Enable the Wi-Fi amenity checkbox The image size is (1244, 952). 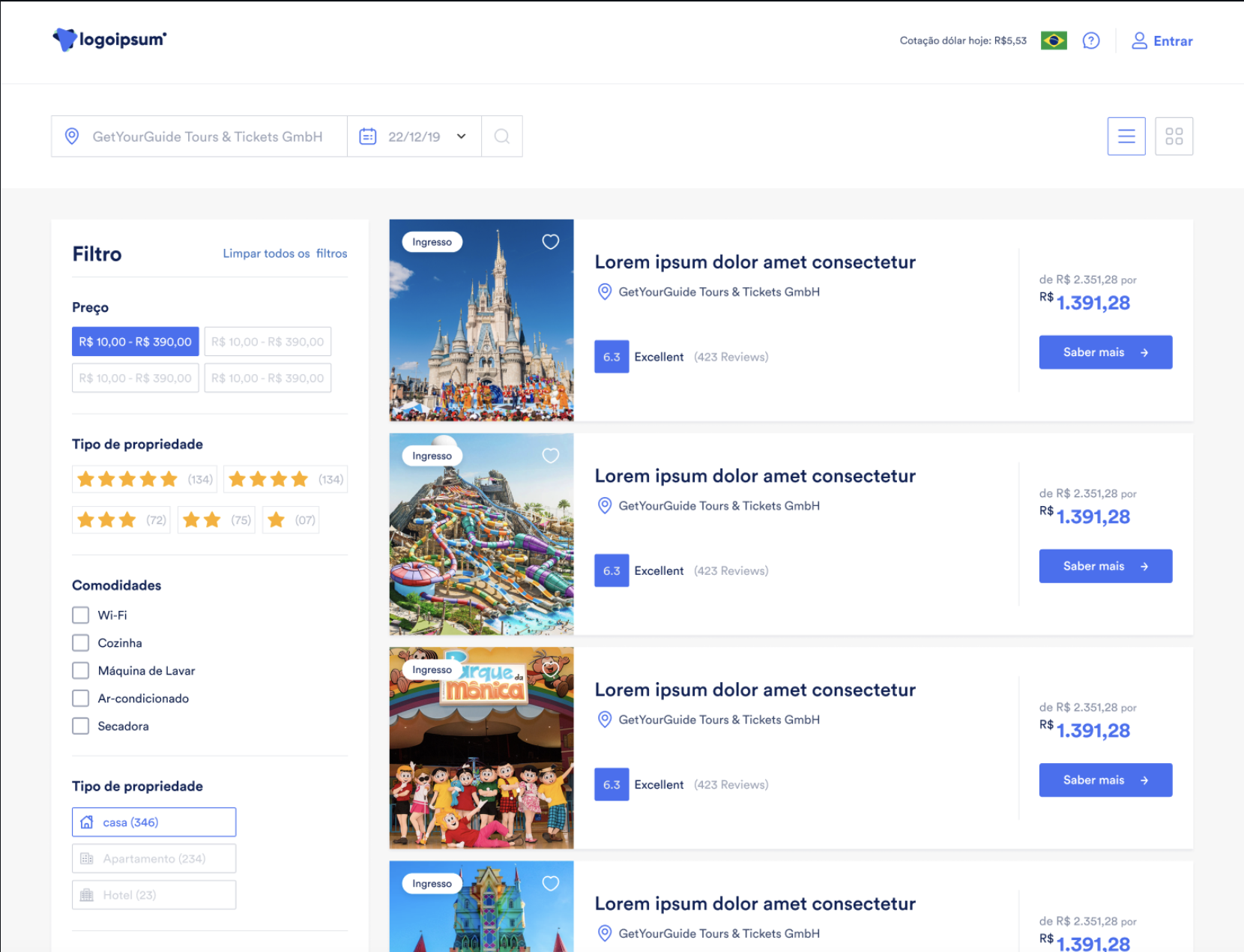[x=81, y=615]
